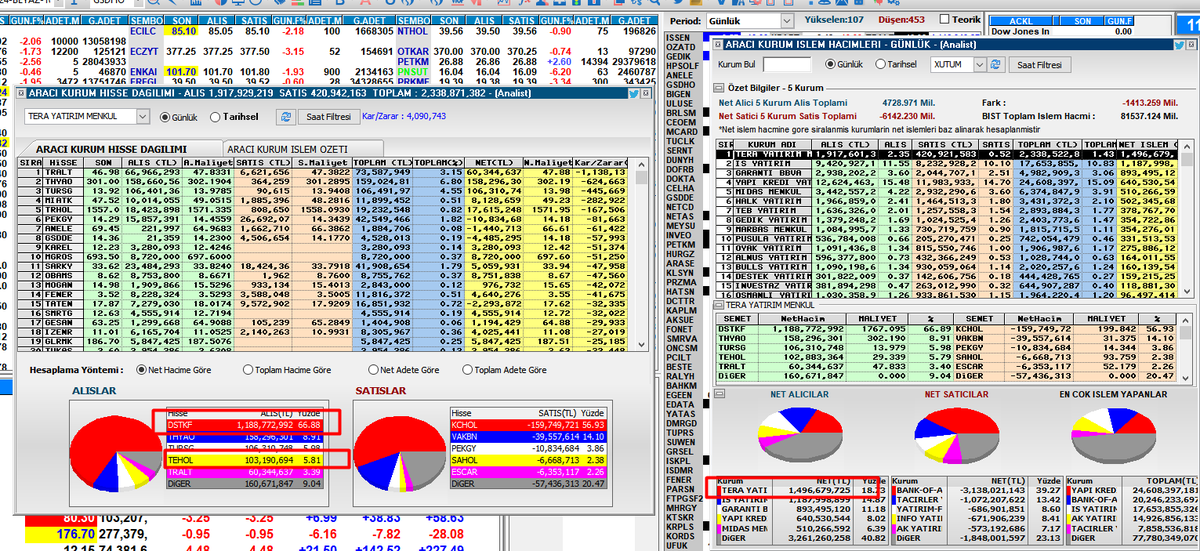
Task: Click ENKAI symbol in background ticker list
Action: (143, 72)
